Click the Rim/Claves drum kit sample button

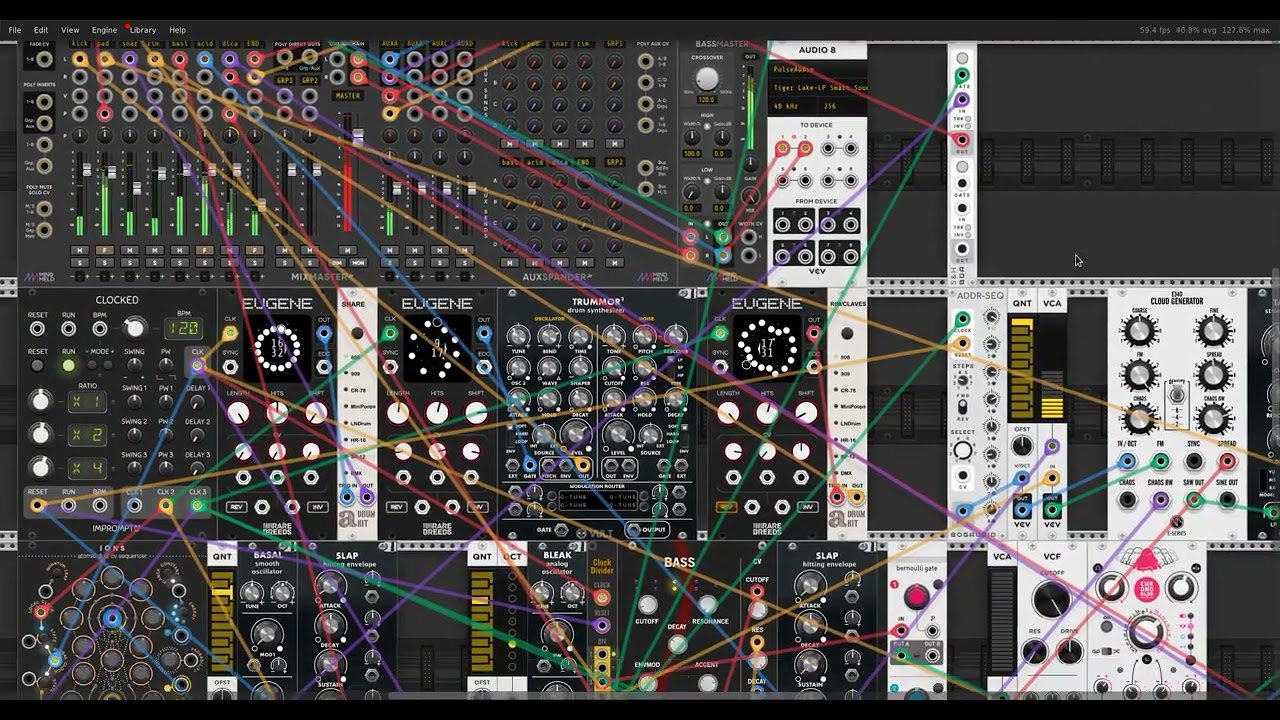tap(847, 333)
